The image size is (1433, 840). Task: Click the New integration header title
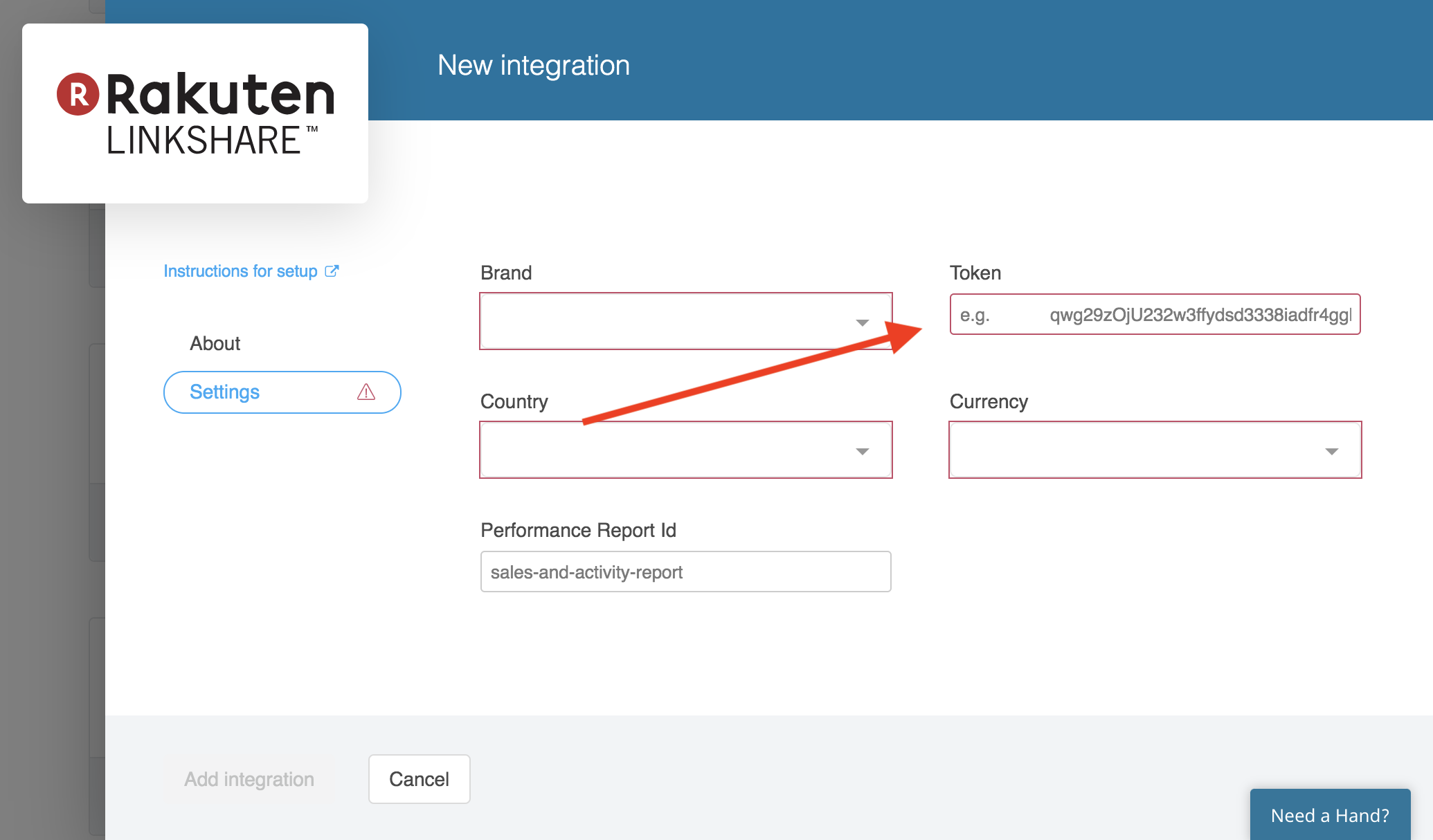point(534,65)
